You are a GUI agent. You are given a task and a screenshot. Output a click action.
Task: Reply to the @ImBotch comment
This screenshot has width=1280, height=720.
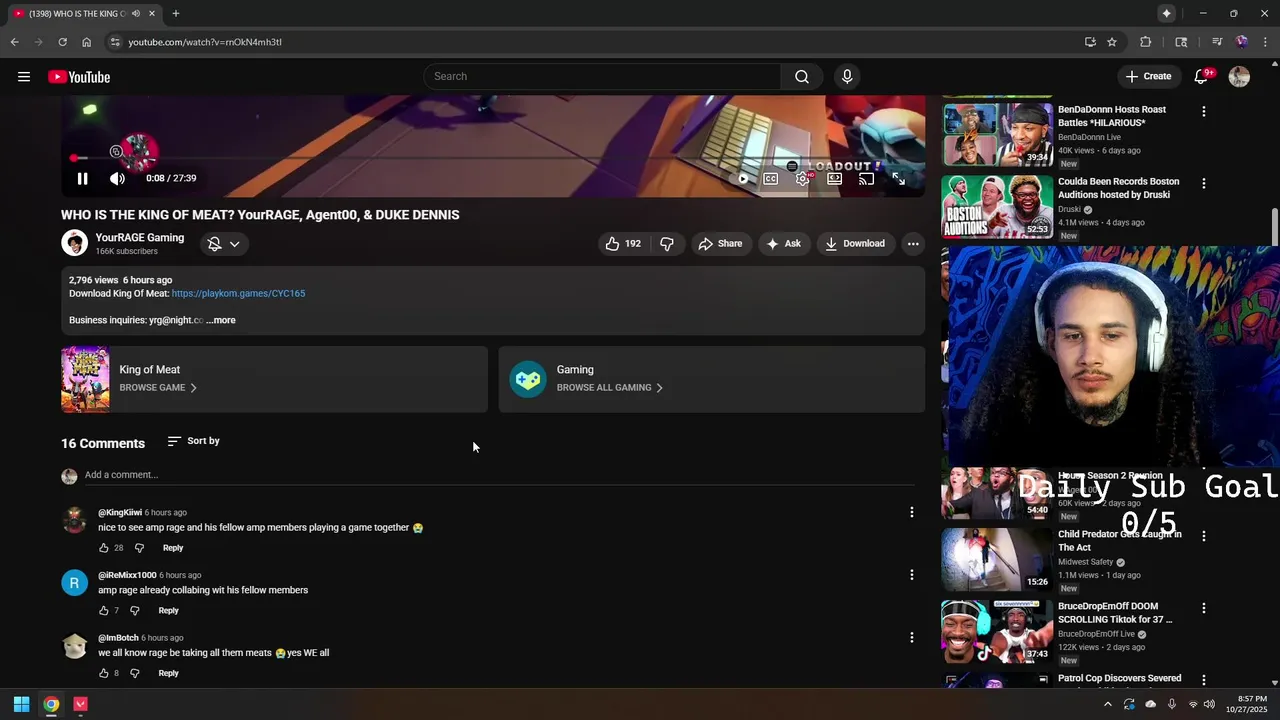click(168, 674)
